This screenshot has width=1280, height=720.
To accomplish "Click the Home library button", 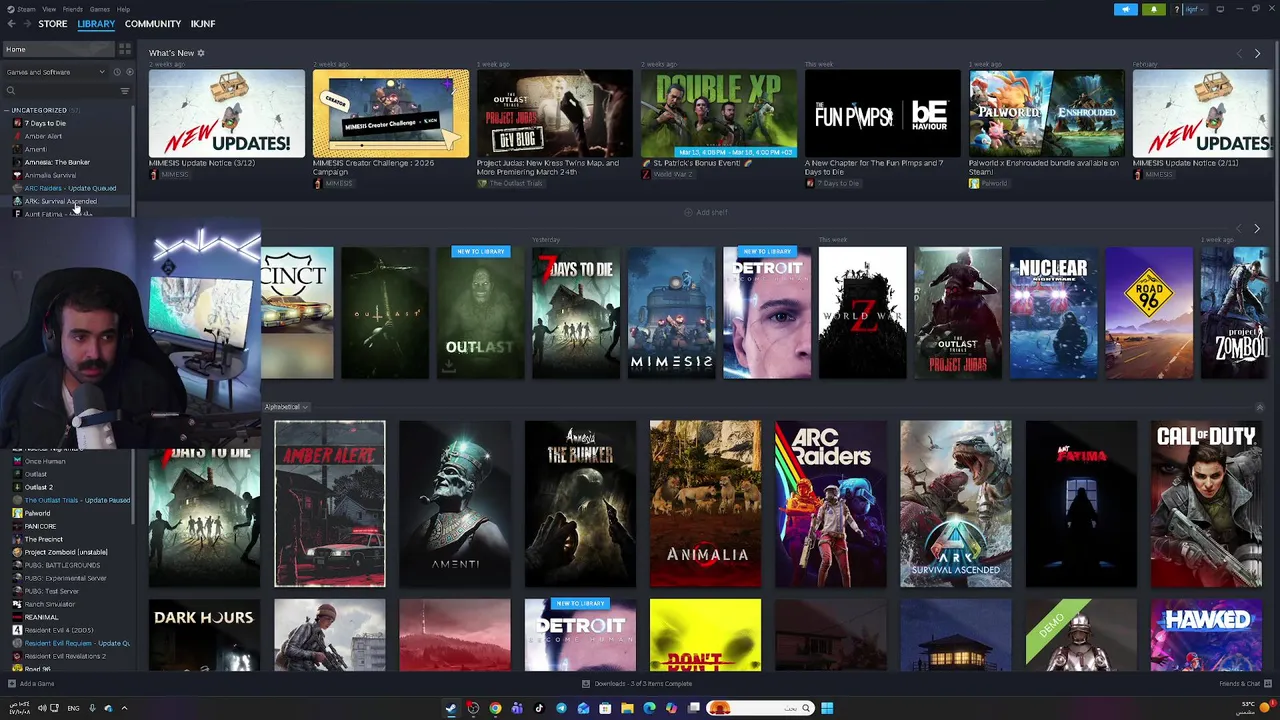I will pyautogui.click(x=58, y=49).
